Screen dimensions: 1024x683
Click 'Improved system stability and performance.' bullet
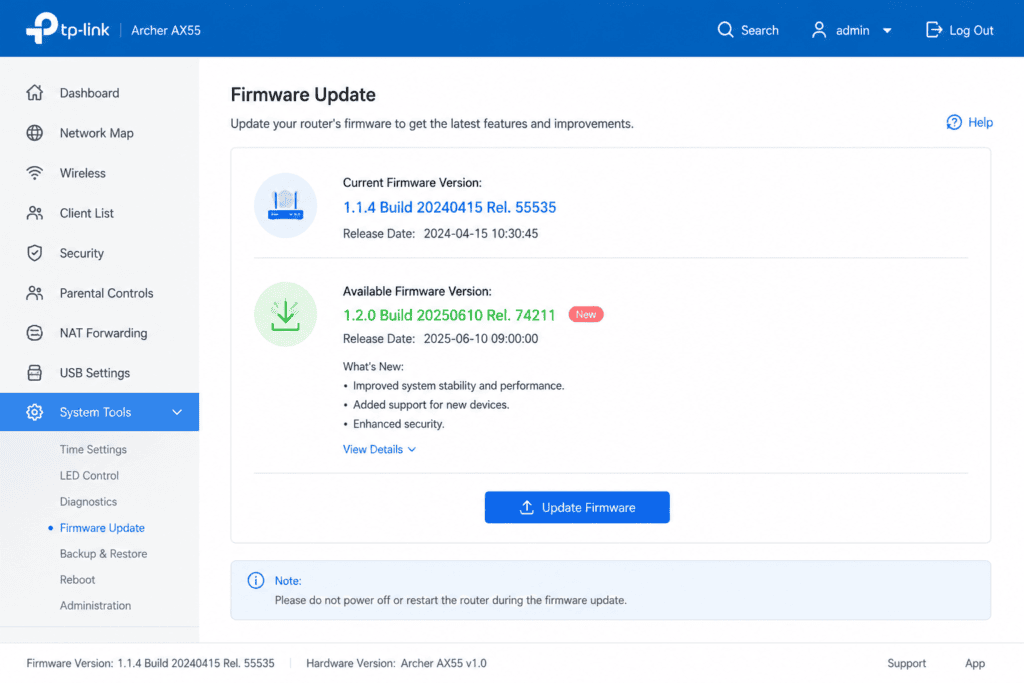(x=458, y=386)
